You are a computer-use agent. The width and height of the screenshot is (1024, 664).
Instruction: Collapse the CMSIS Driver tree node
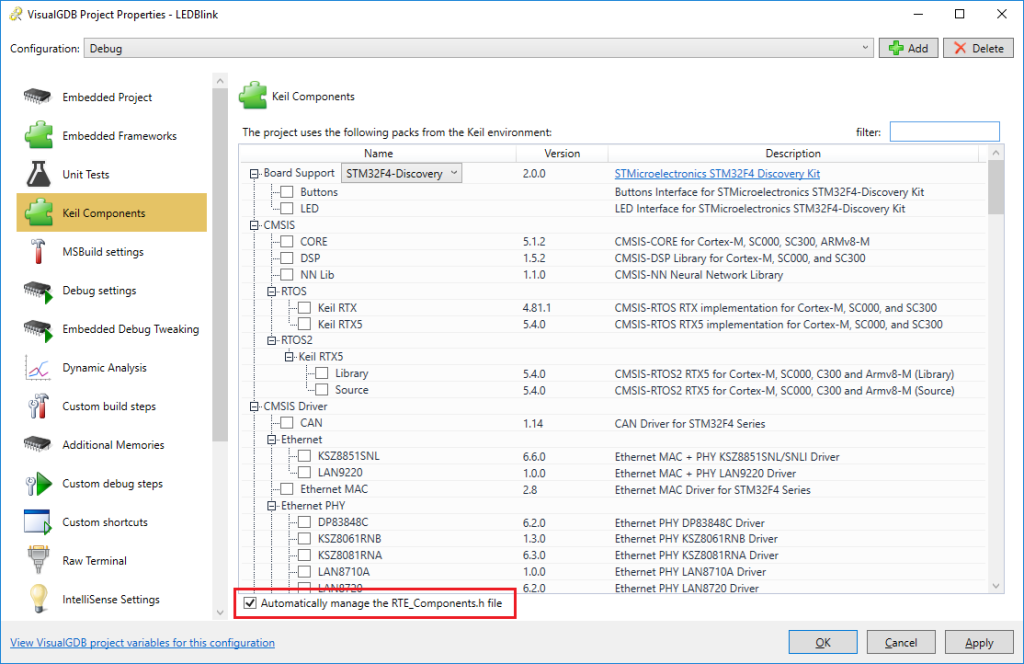tap(255, 407)
